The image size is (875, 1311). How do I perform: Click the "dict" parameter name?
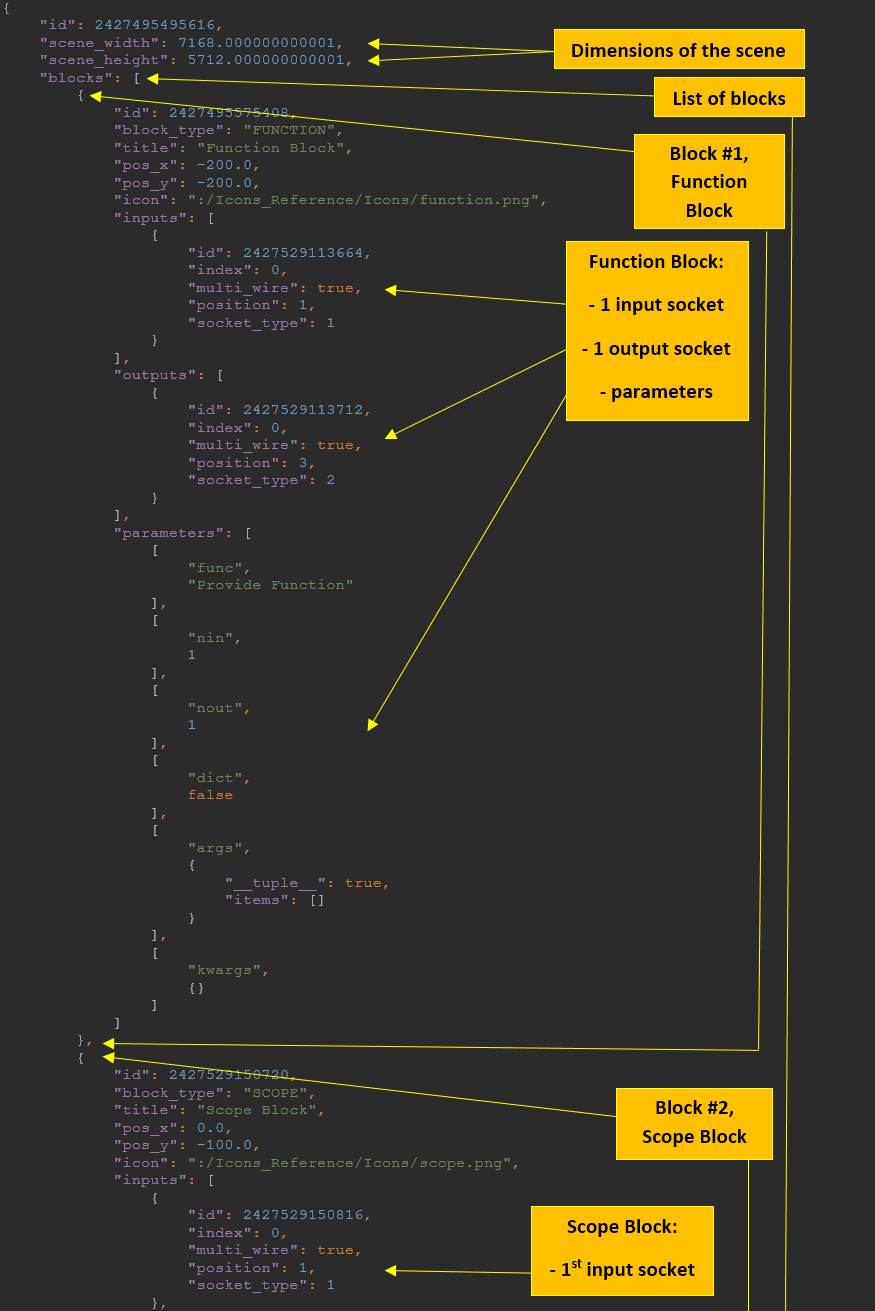(x=216, y=778)
